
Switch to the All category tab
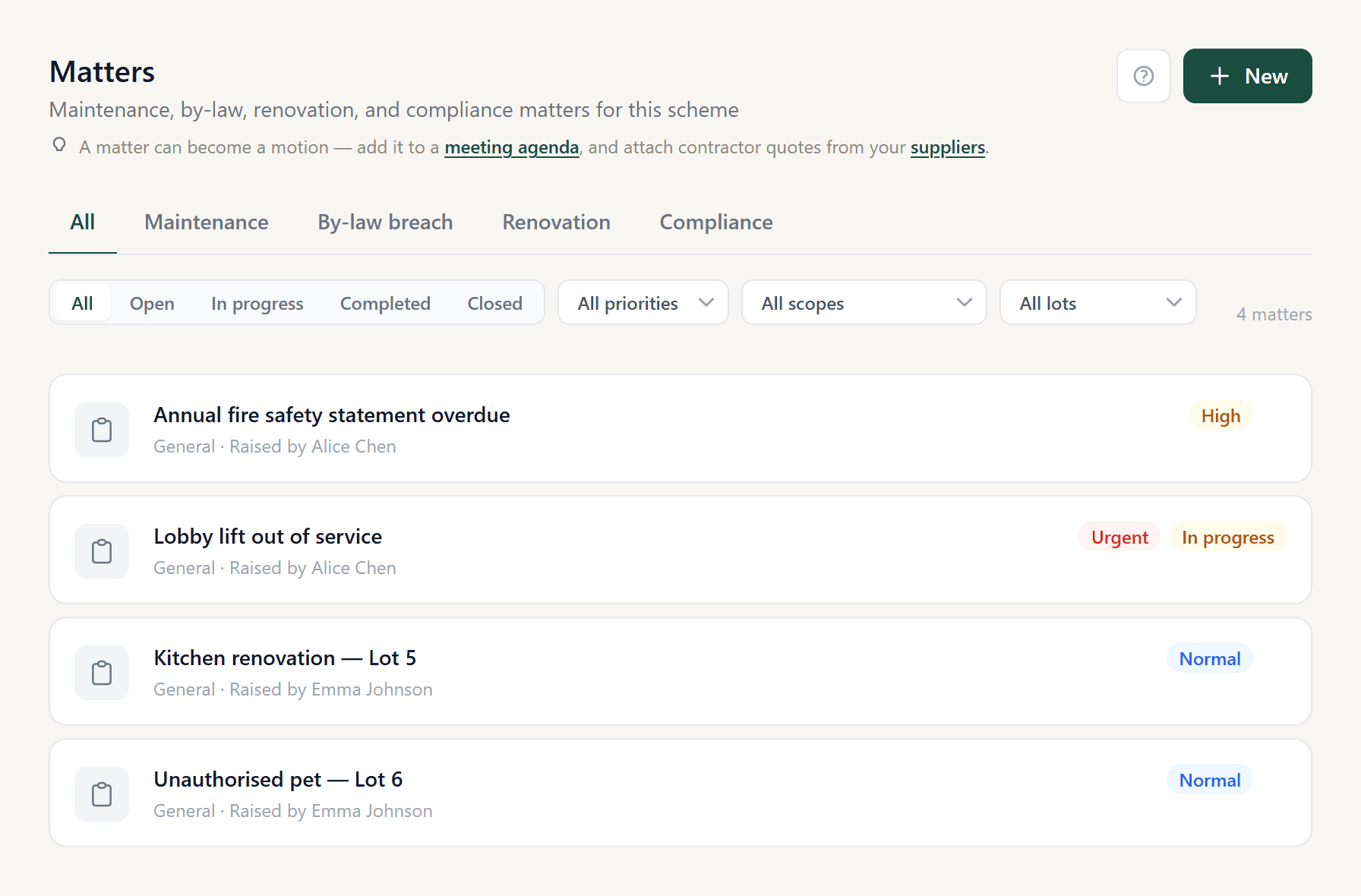82,222
